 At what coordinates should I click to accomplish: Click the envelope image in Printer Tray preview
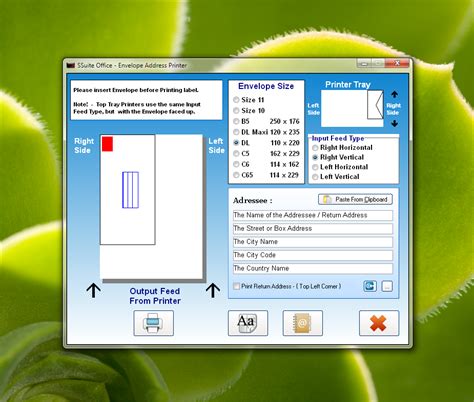coord(375,105)
